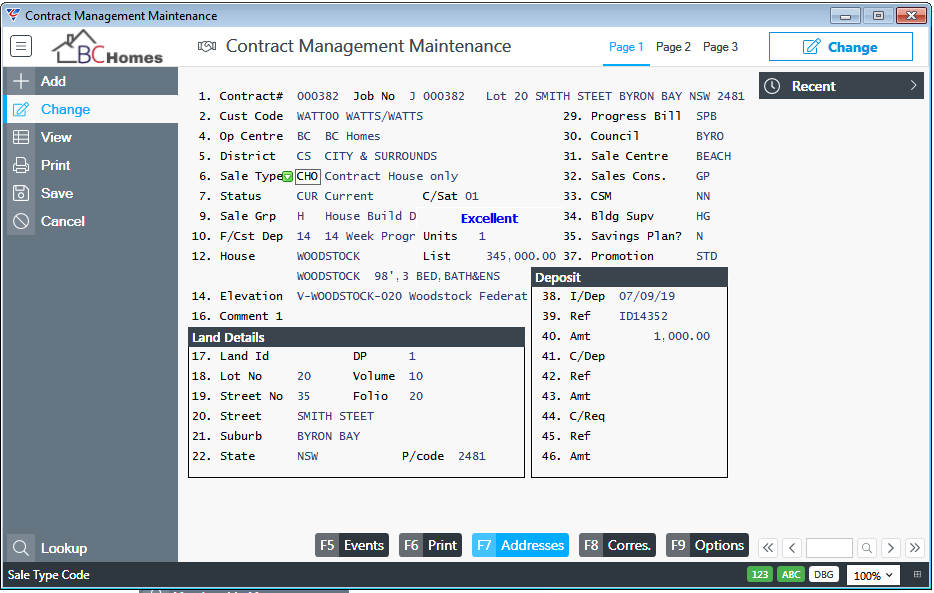The width and height of the screenshot is (934, 593).
Task: Select Print in the sidebar menu
Action: click(91, 165)
